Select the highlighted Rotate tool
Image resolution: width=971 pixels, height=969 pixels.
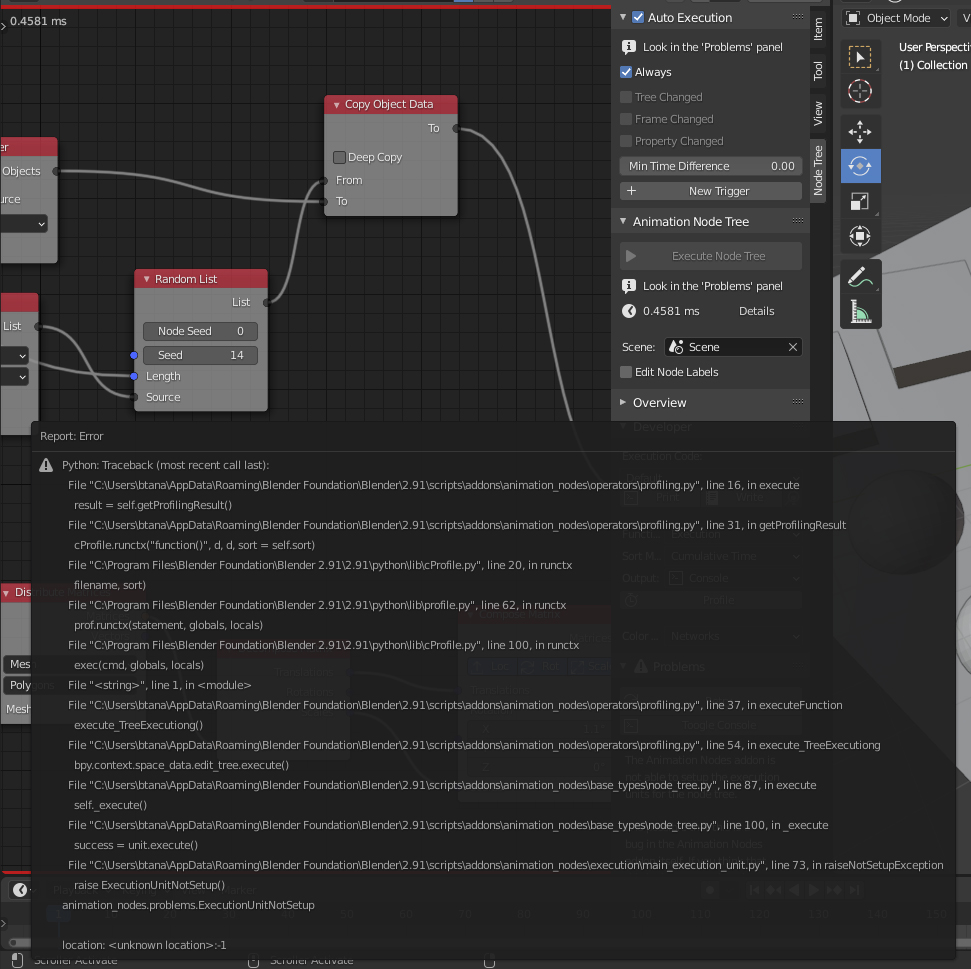pyautogui.click(x=860, y=166)
